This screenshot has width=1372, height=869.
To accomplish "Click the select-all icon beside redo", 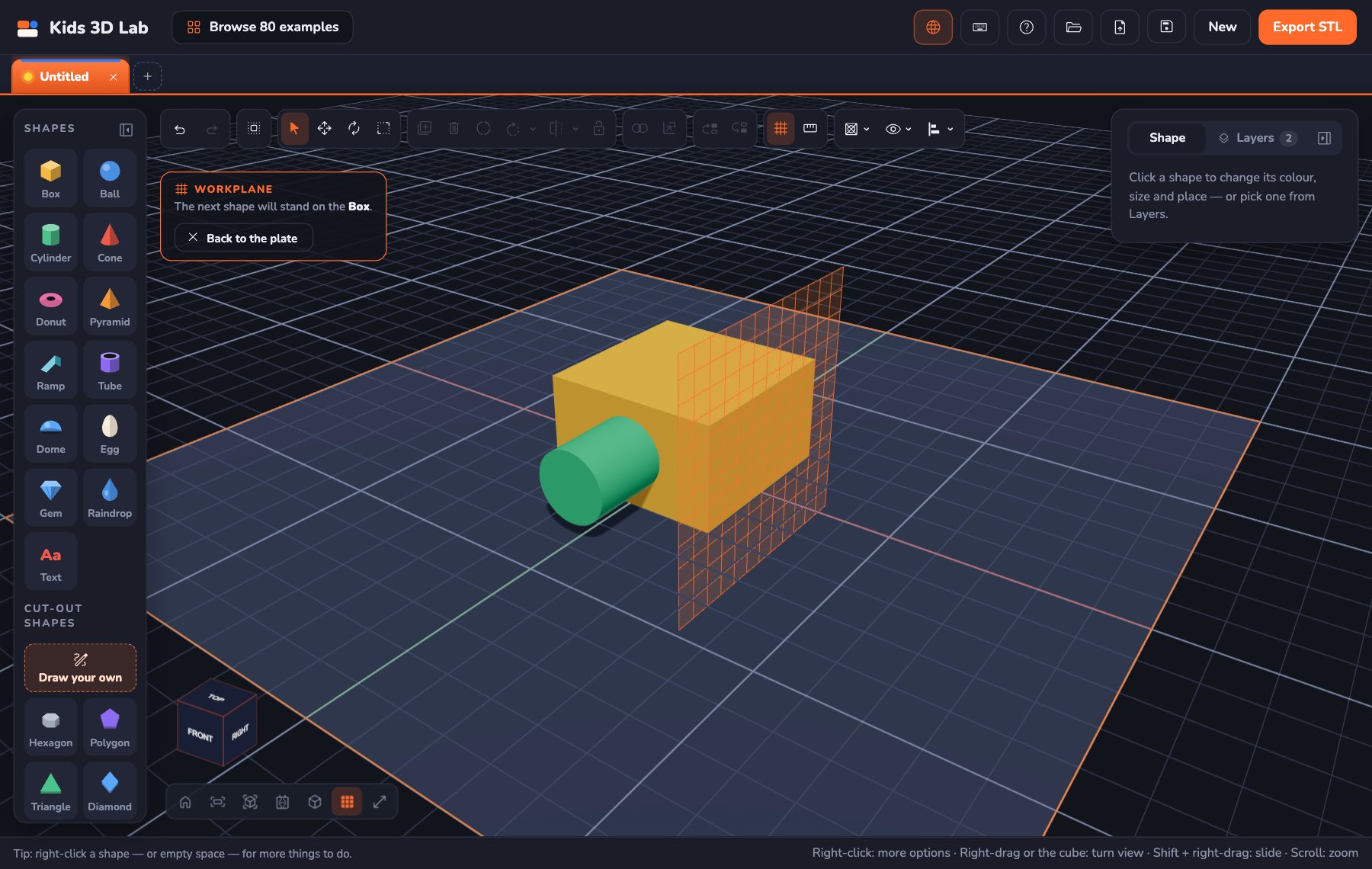I will pyautogui.click(x=254, y=129).
